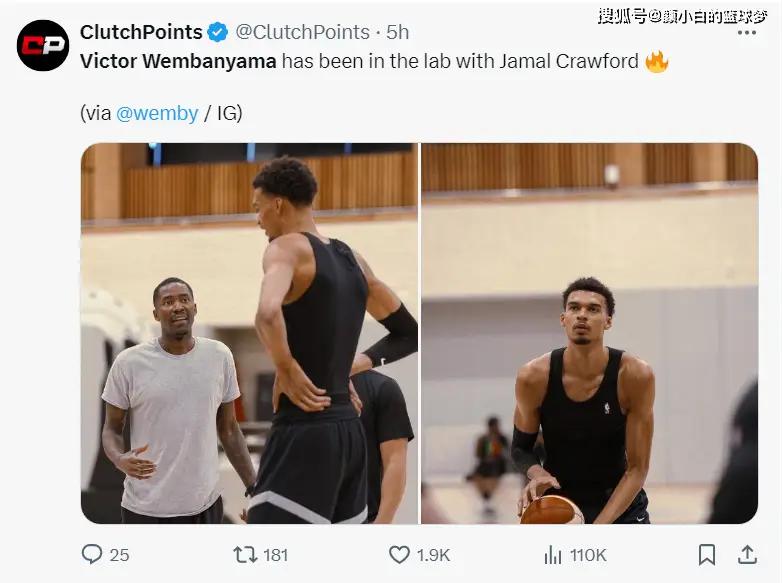Click the reply speech bubble icon
The image size is (782, 583).
(x=92, y=554)
